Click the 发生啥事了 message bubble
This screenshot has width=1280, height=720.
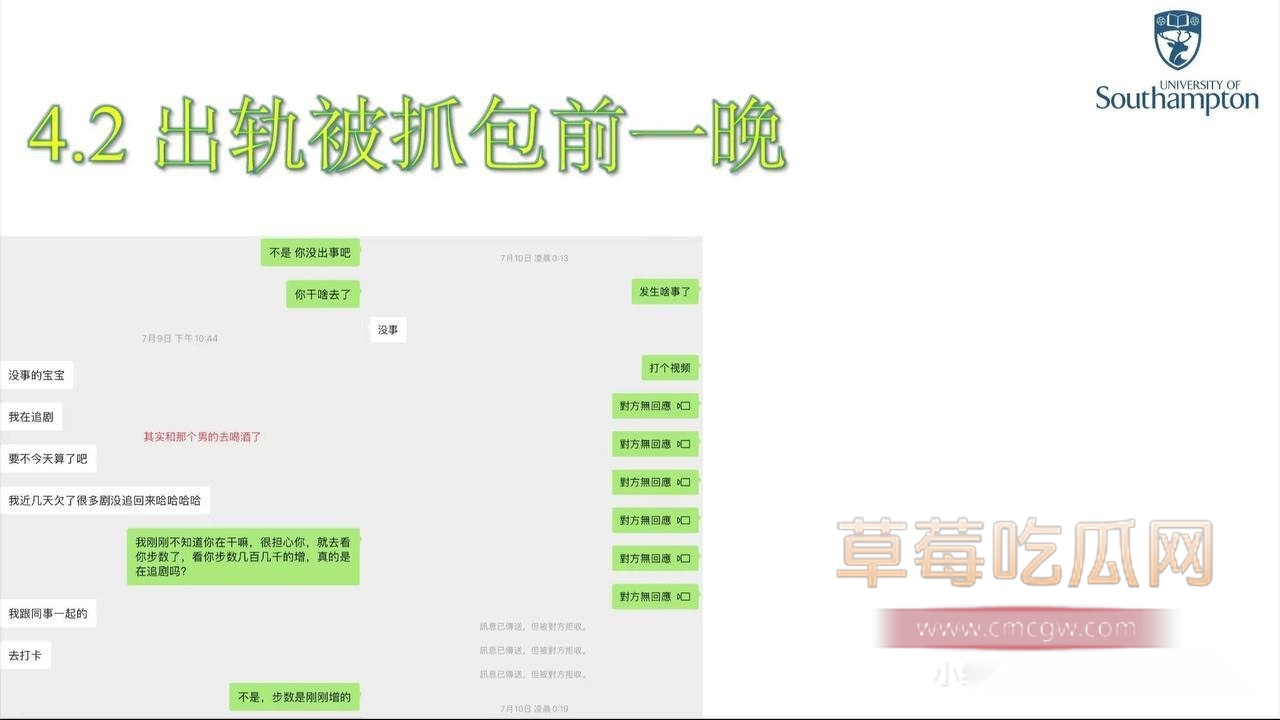pyautogui.click(x=665, y=292)
